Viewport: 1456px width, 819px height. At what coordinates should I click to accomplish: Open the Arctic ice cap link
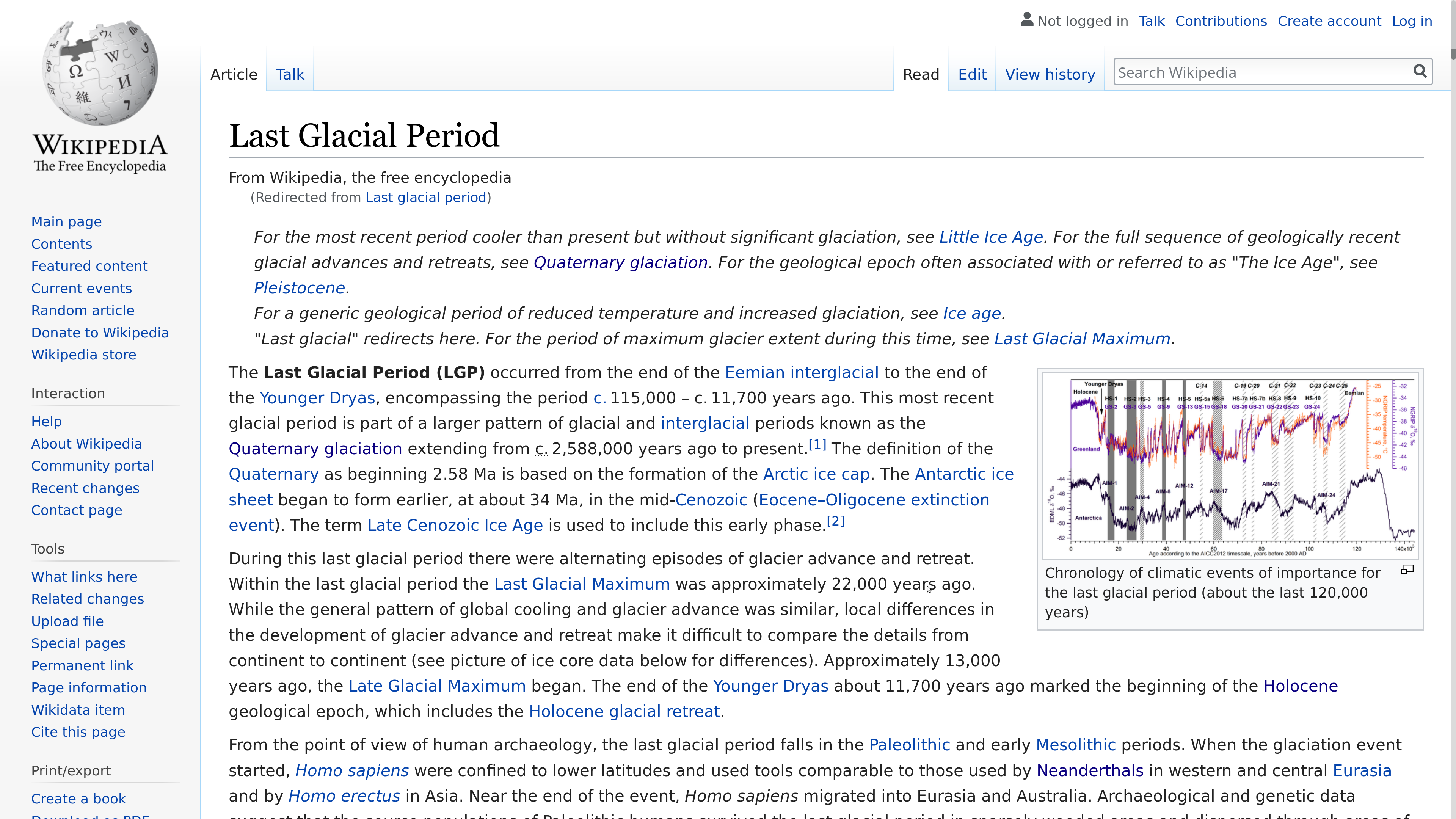tap(816, 474)
